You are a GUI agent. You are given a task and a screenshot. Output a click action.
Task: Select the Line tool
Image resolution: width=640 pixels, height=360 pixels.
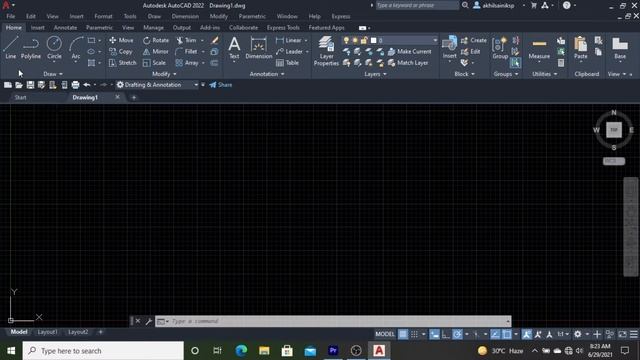tap(11, 48)
